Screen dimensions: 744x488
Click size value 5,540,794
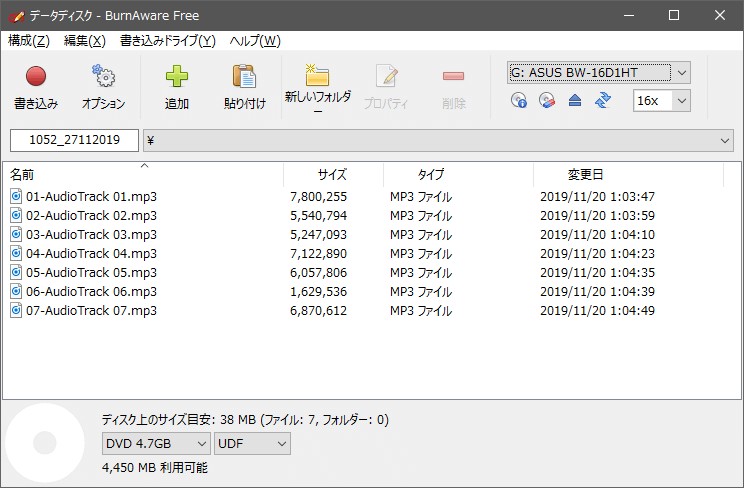point(318,216)
